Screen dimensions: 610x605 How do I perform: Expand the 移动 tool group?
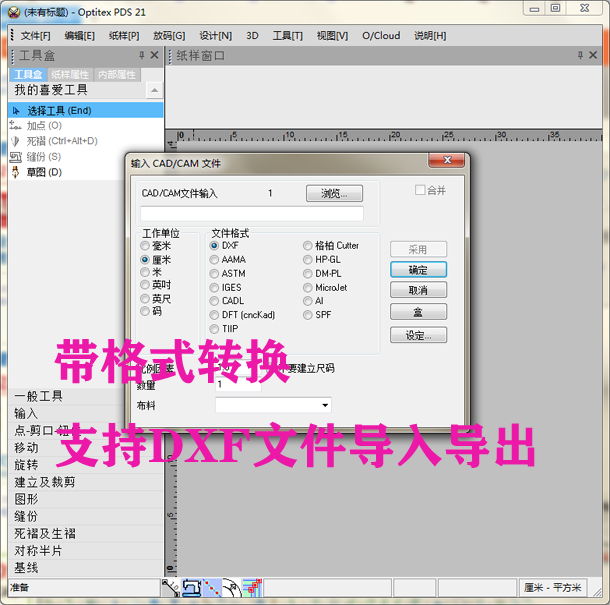pos(85,448)
